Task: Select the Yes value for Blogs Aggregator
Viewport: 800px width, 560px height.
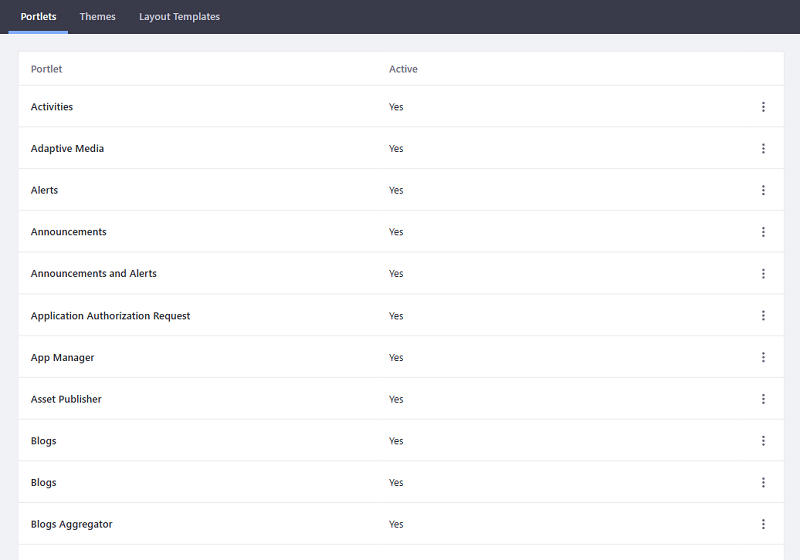Action: pyautogui.click(x=396, y=524)
